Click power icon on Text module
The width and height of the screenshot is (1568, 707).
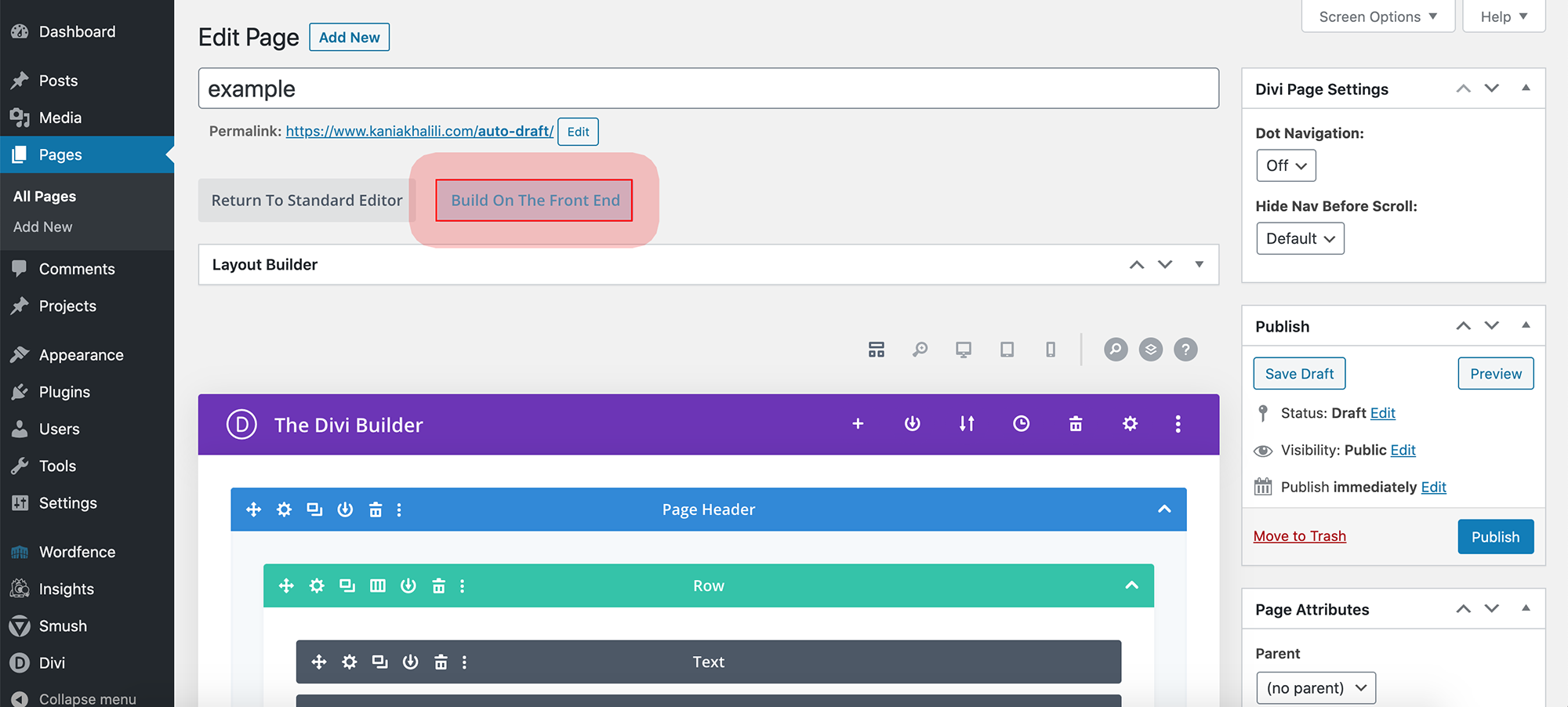(410, 662)
